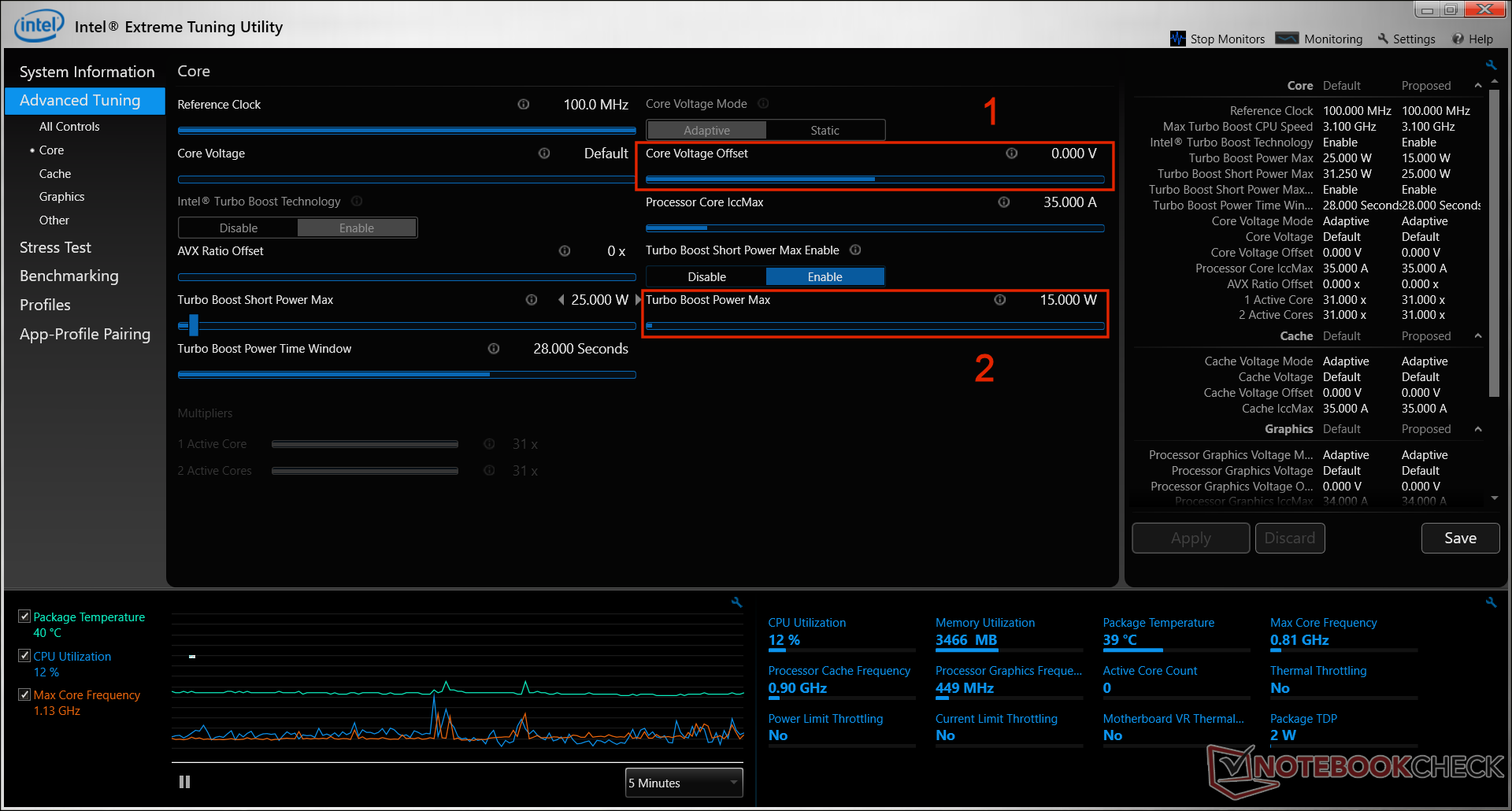Open Other tuning subsection
The height and width of the screenshot is (811, 1512).
[54, 220]
